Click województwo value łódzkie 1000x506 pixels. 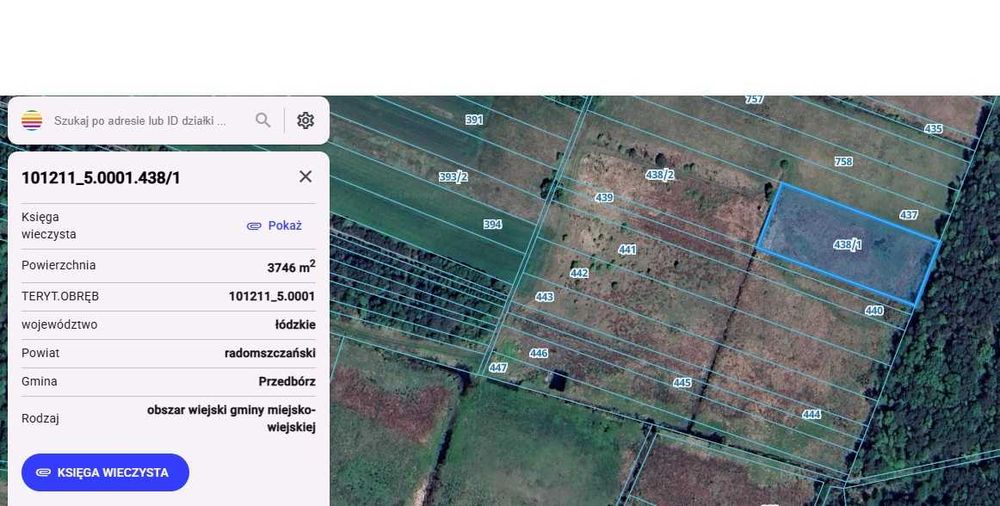coord(295,324)
